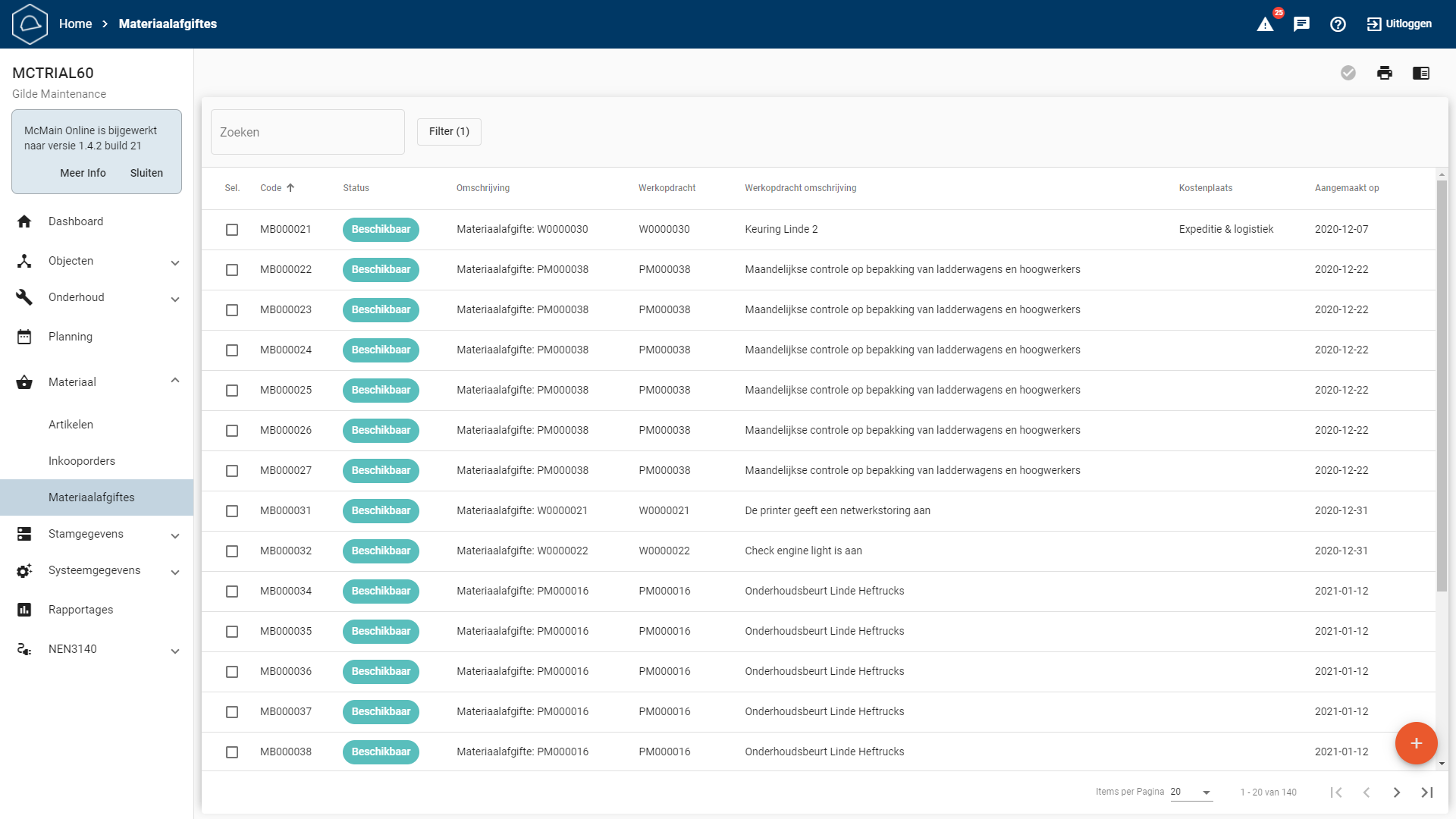Go to Rapportages in the sidebar
This screenshot has width=1456, height=819.
point(80,610)
